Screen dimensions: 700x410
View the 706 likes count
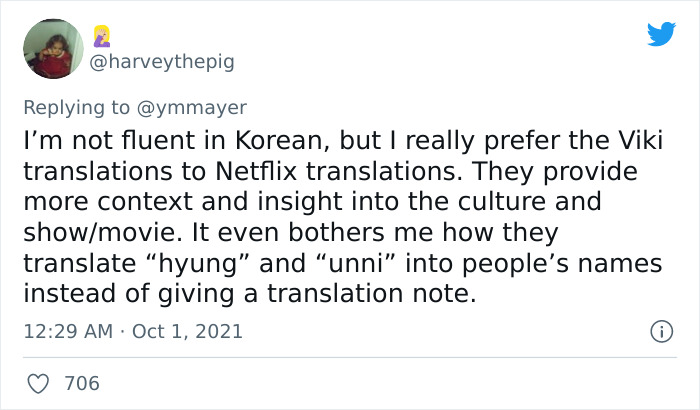(81, 383)
